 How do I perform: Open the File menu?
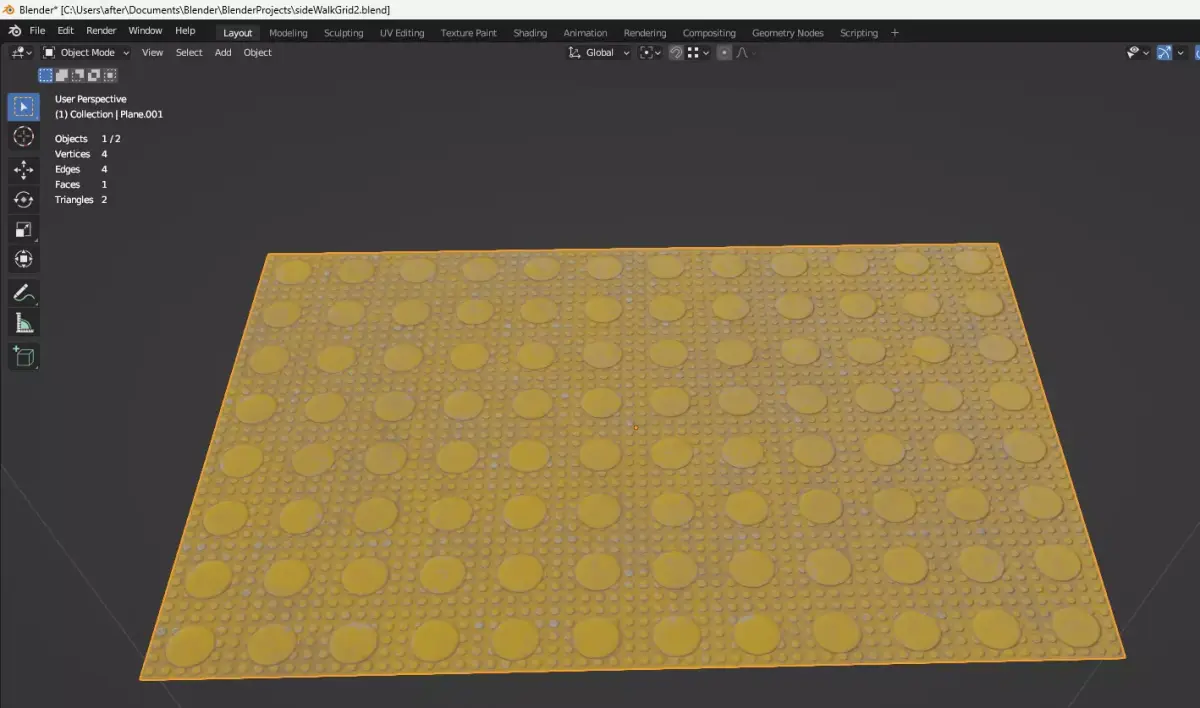tap(37, 31)
